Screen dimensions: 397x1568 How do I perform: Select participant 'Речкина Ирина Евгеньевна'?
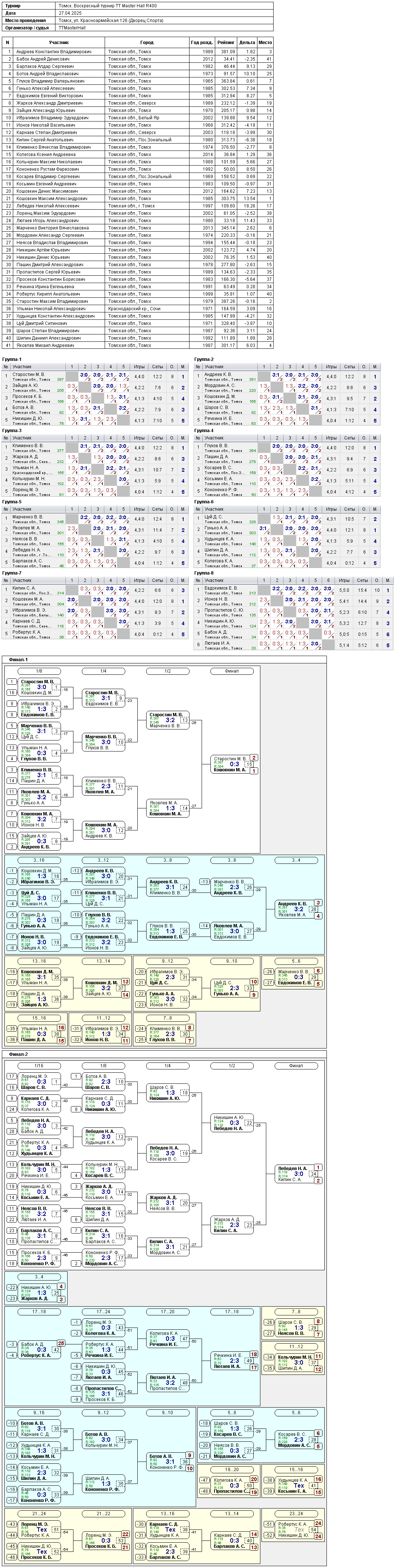[45, 287]
